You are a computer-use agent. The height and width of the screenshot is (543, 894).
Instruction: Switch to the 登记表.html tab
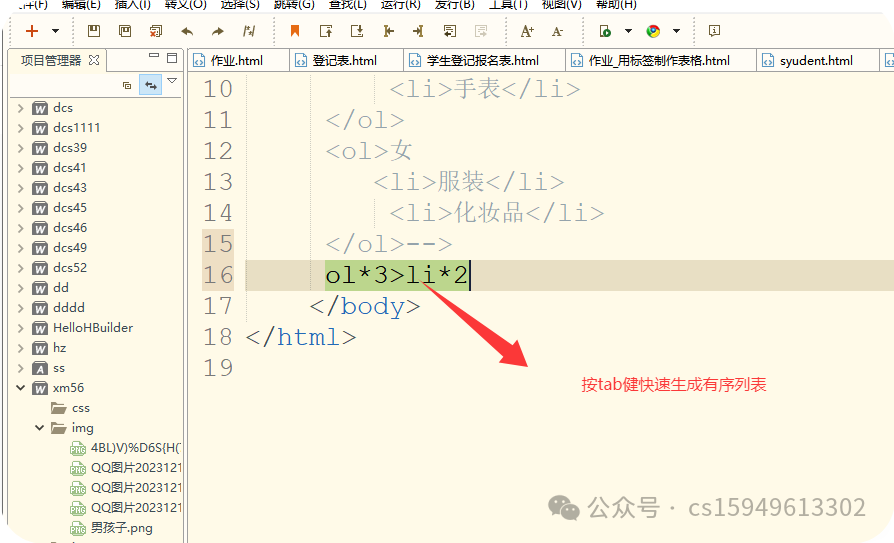pyautogui.click(x=344, y=61)
